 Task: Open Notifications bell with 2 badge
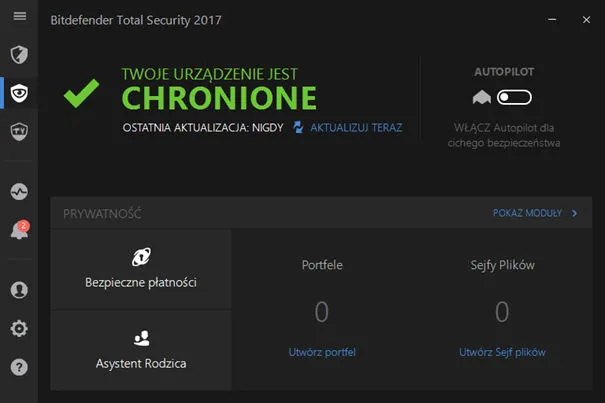pyautogui.click(x=20, y=230)
